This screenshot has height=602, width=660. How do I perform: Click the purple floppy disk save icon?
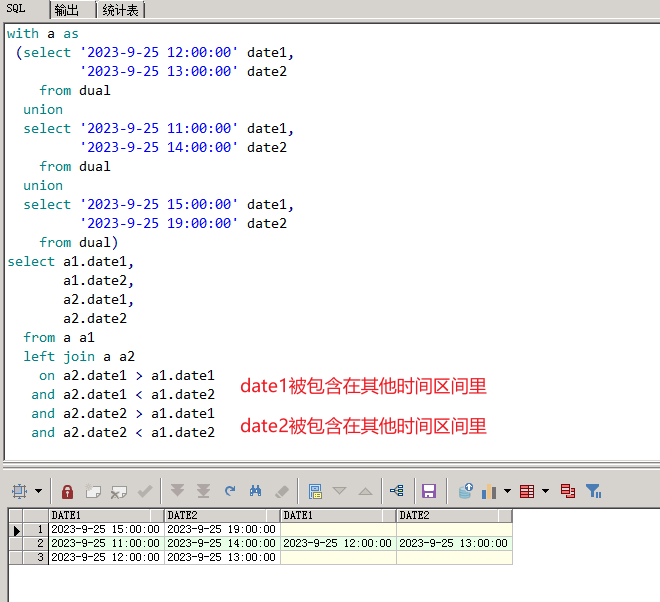pyautogui.click(x=429, y=491)
